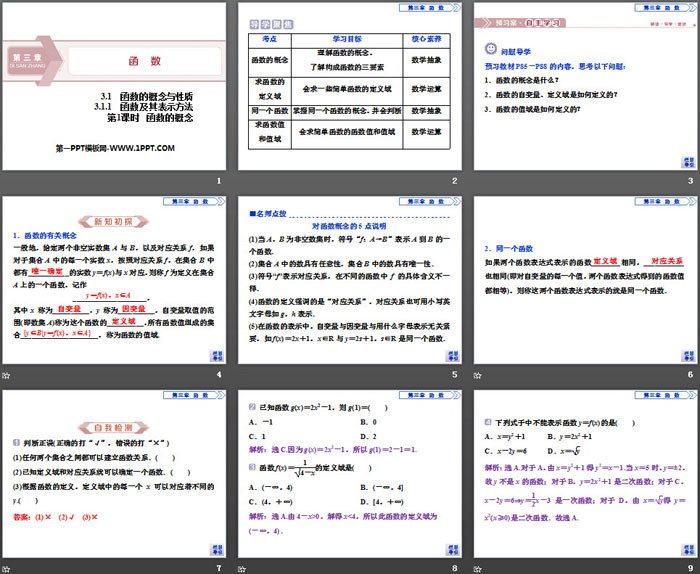Click the bottom-right navigation icon on slide 4

217,356
